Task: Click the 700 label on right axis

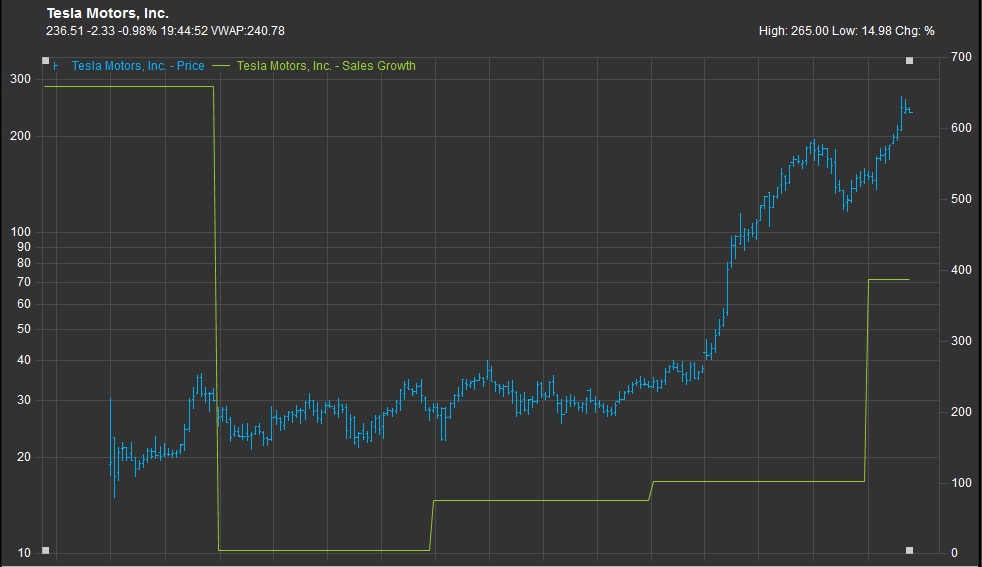Action: [961, 56]
